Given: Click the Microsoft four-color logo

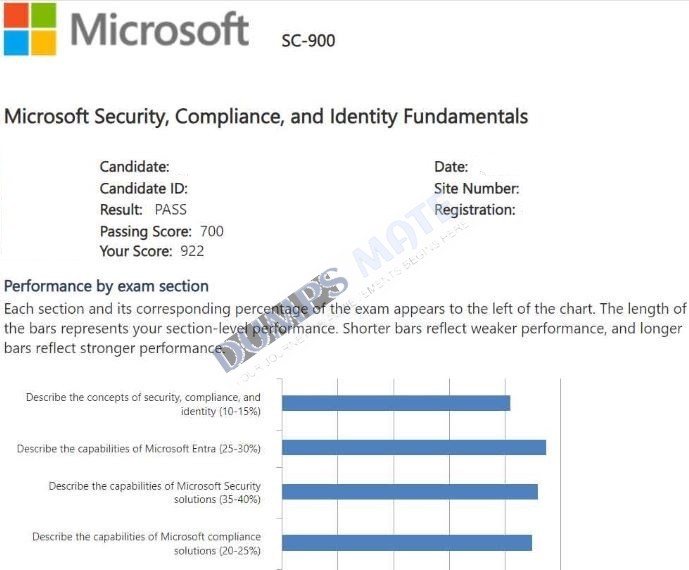Looking at the screenshot, I should click(x=30, y=29).
